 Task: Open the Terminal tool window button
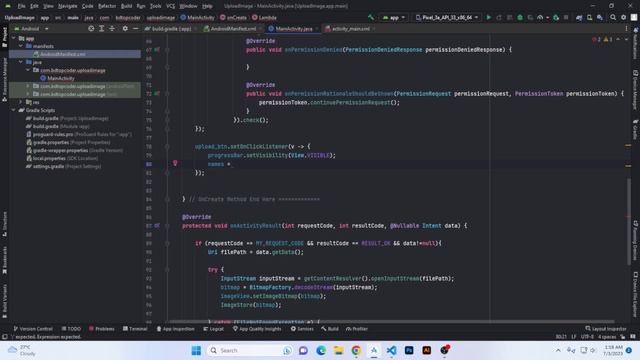tap(135, 329)
